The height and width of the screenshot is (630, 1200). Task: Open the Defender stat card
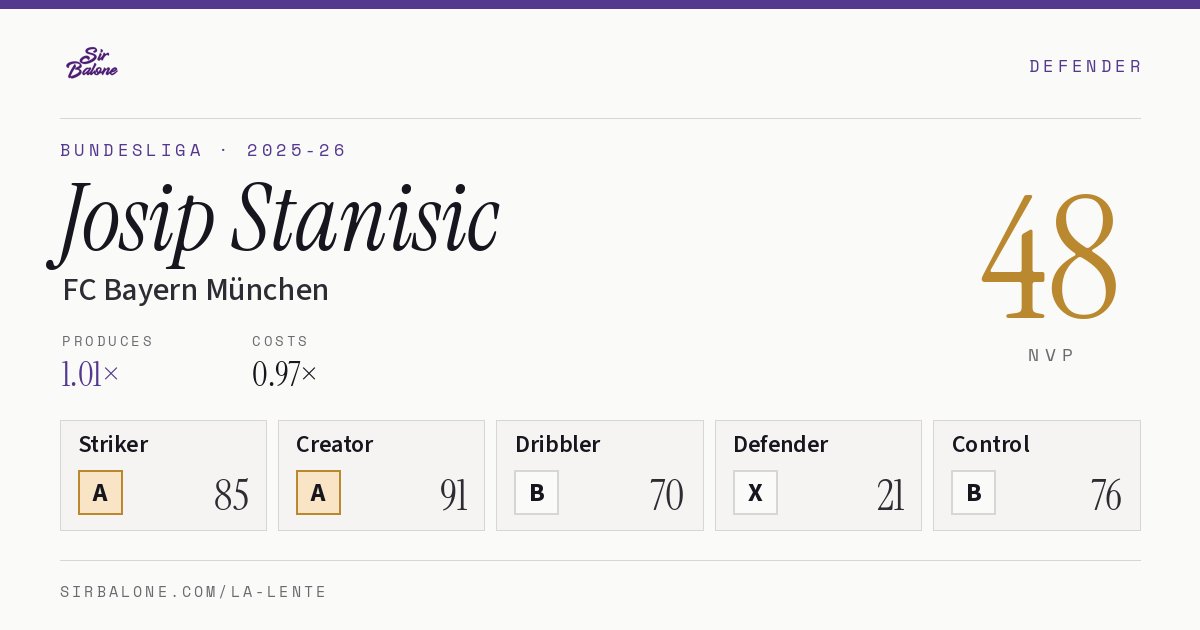pos(818,475)
